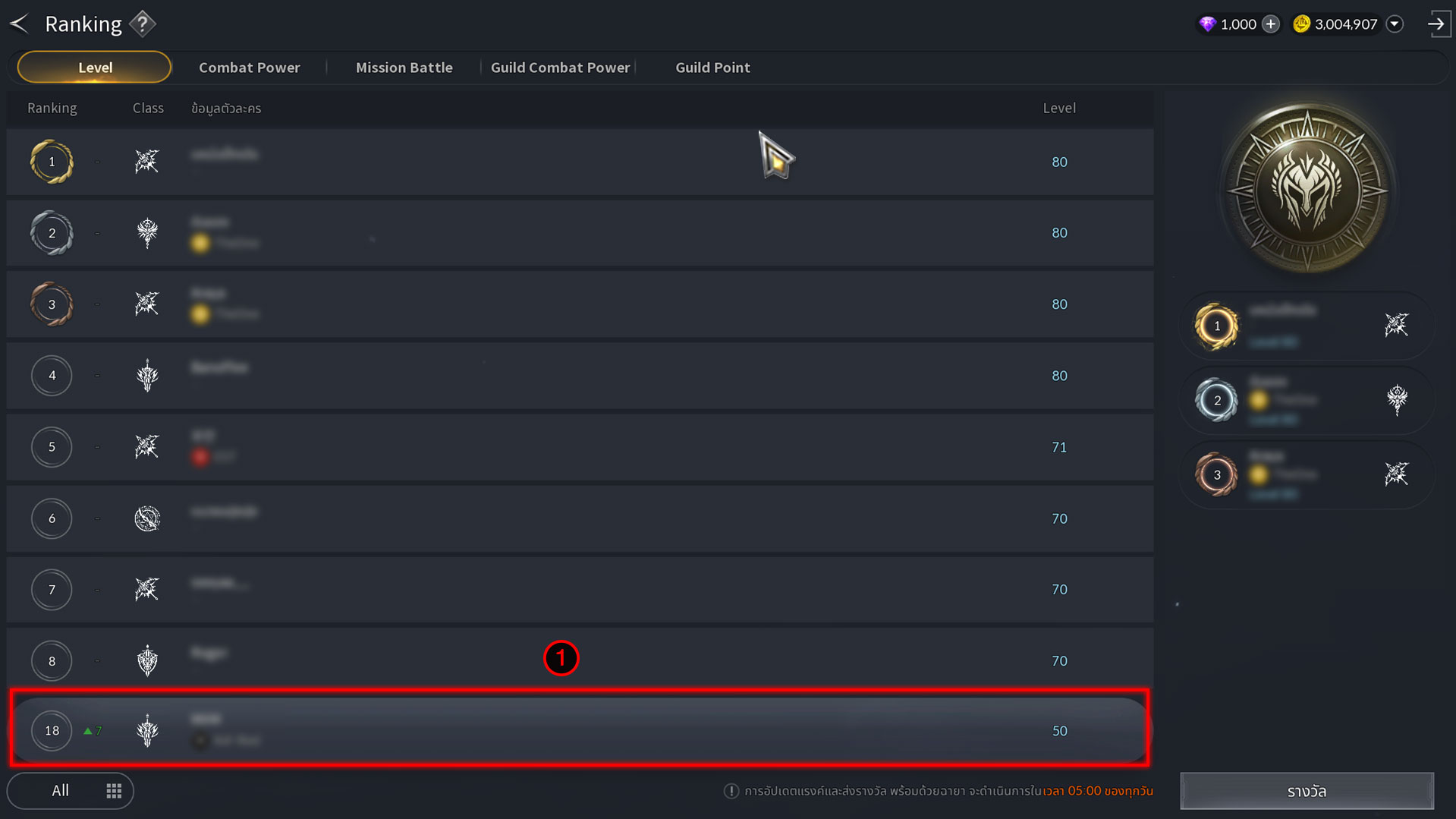Add diamonds with the plus icon

click(x=1271, y=24)
